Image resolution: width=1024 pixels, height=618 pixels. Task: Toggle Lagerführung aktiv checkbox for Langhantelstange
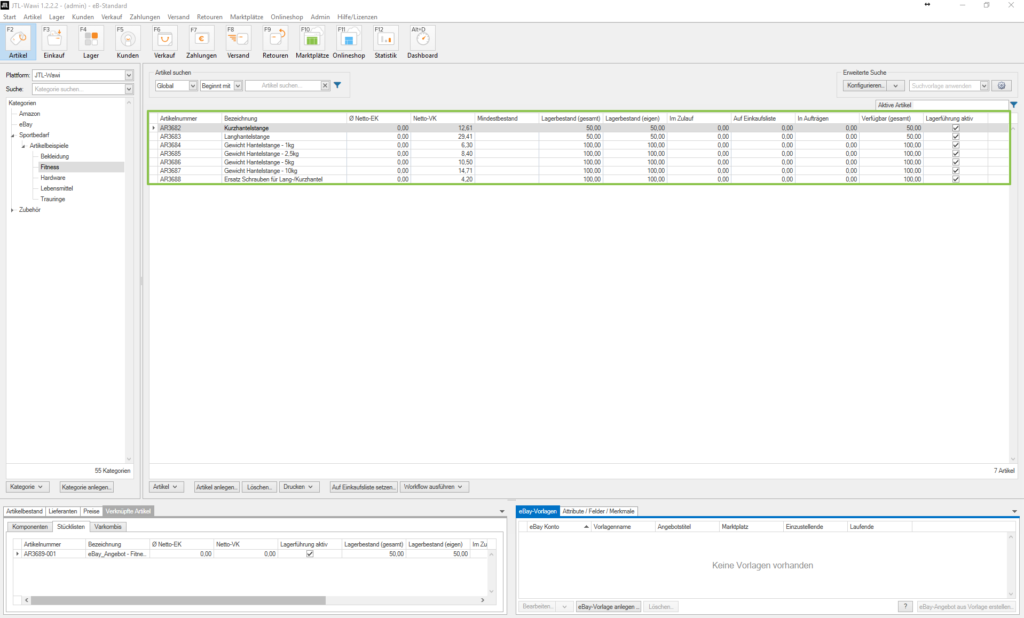coord(956,137)
